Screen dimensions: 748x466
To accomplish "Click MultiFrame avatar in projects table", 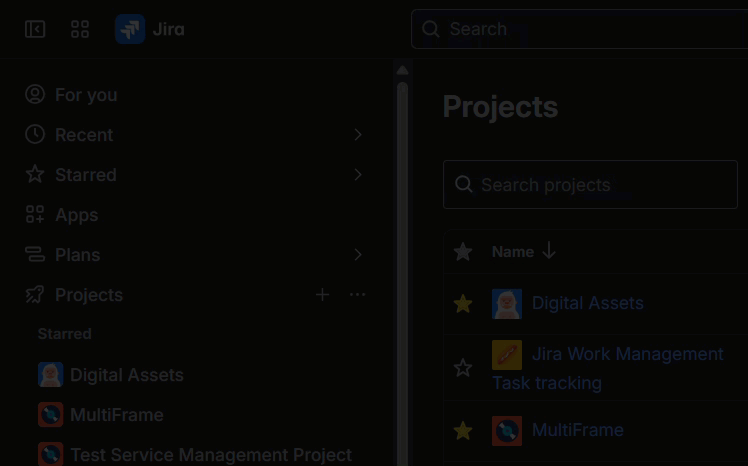I will tap(507, 431).
